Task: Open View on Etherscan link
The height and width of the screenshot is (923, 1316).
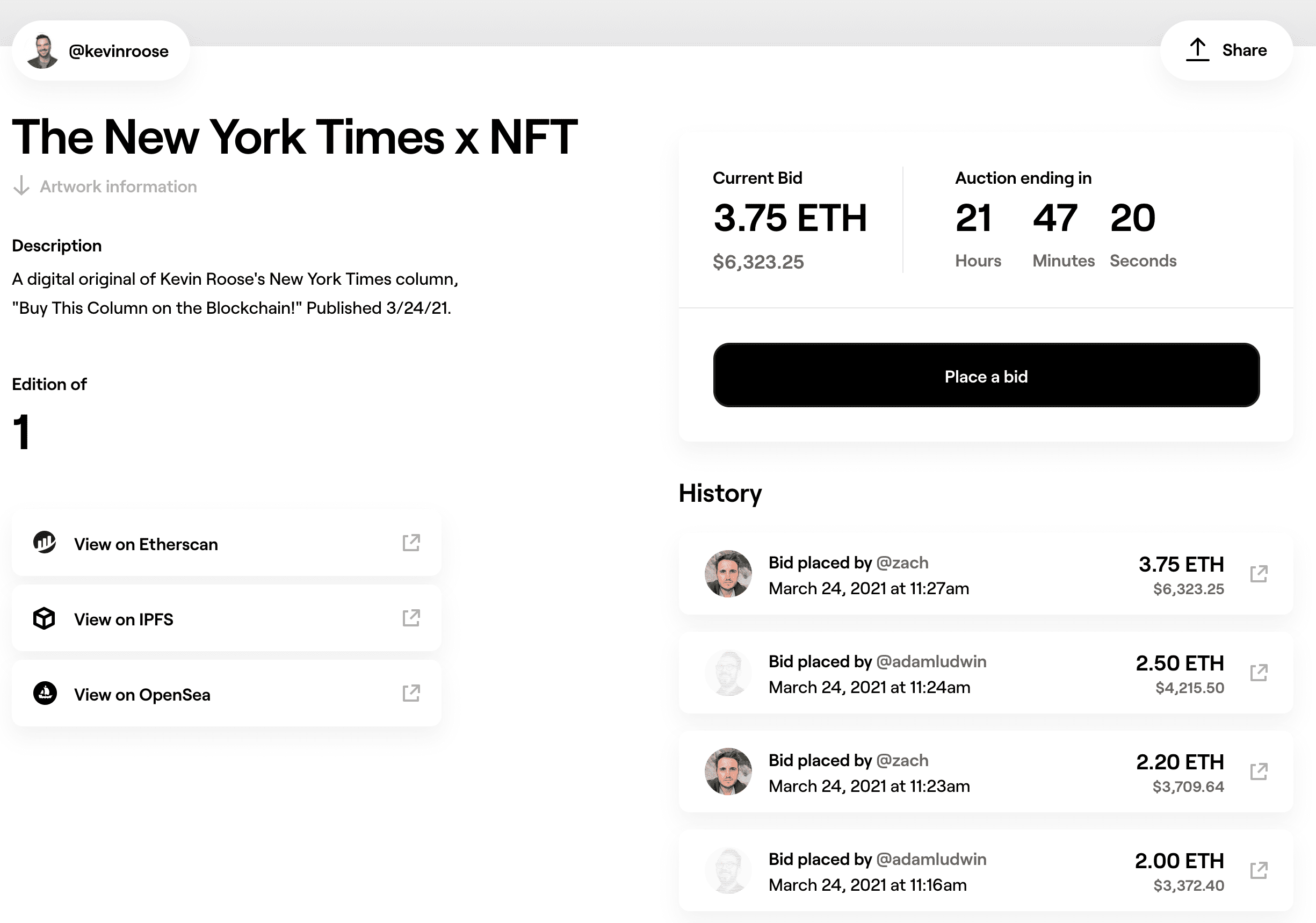Action: [x=146, y=544]
